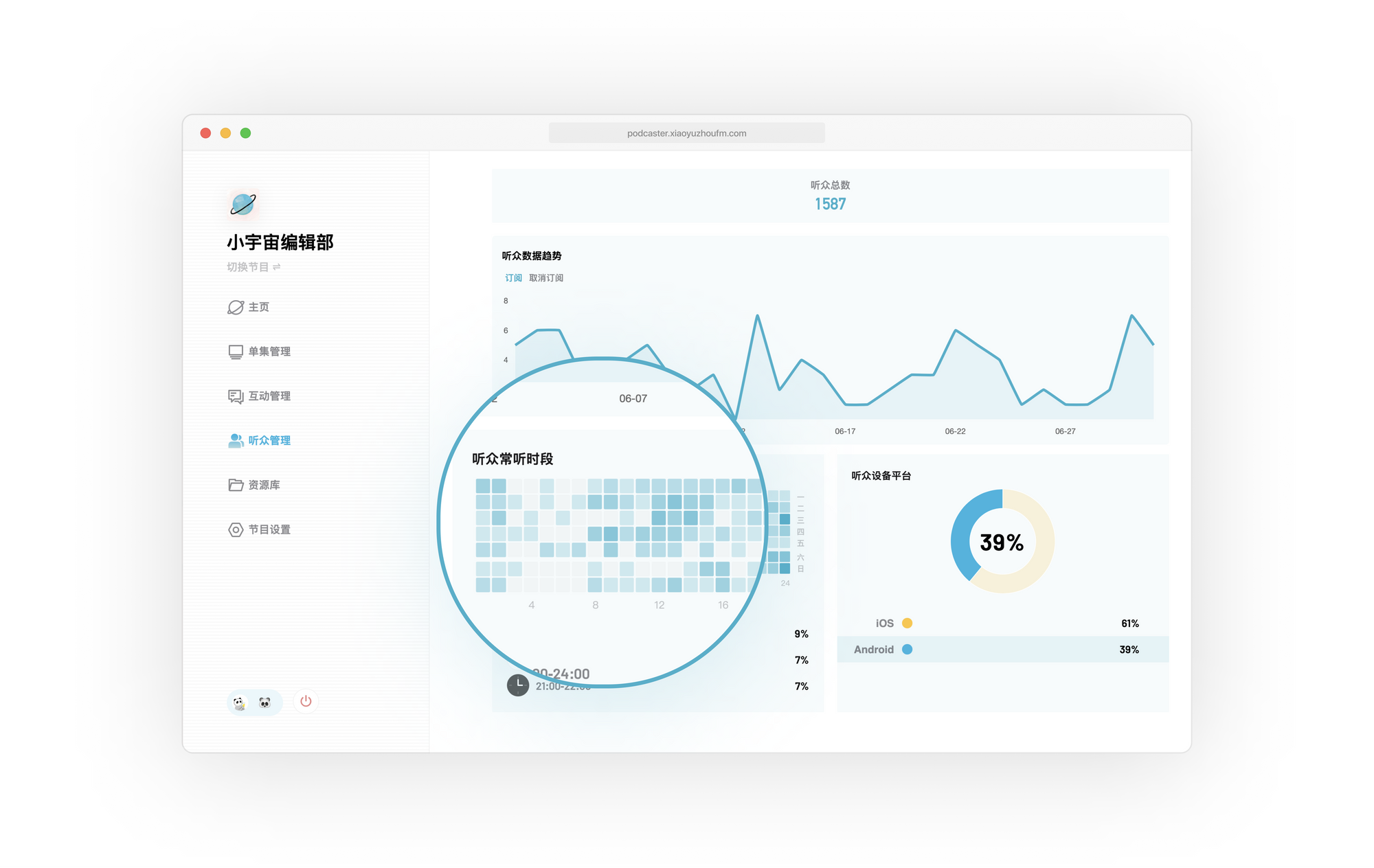This screenshot has height=868, width=1374.
Task: Open the 主页 home menu item
Action: tap(249, 307)
